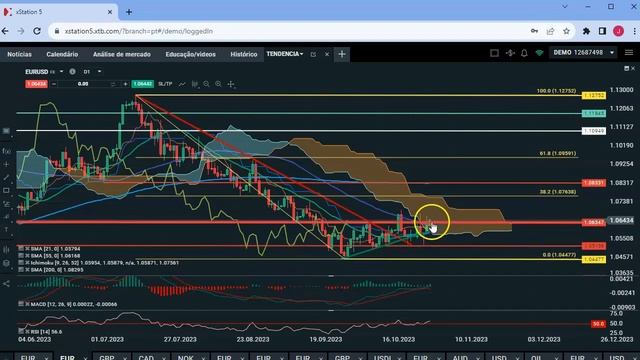The height and width of the screenshot is (360, 640).
Task: Click the address bar URL
Action: pyautogui.click(x=138, y=31)
